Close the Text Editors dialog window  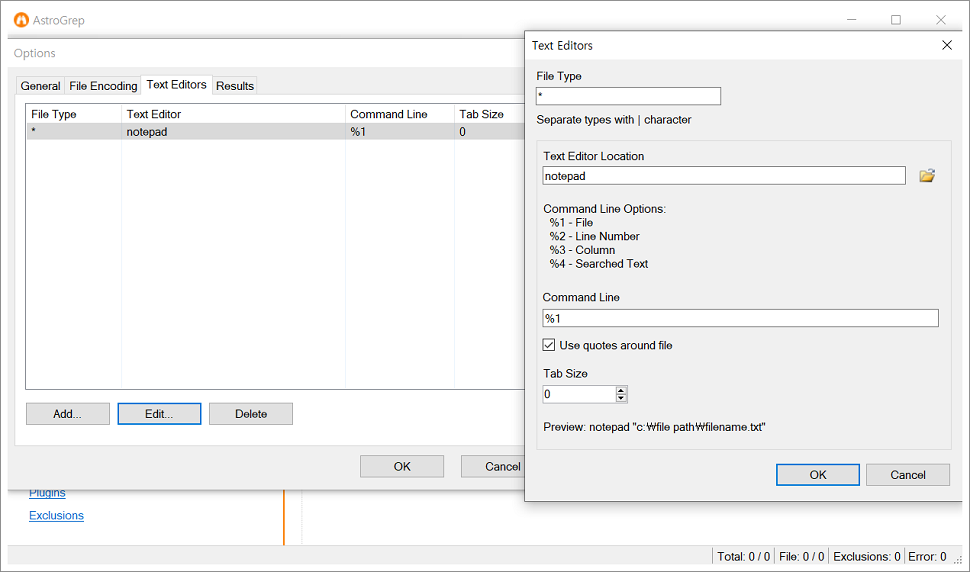946,45
